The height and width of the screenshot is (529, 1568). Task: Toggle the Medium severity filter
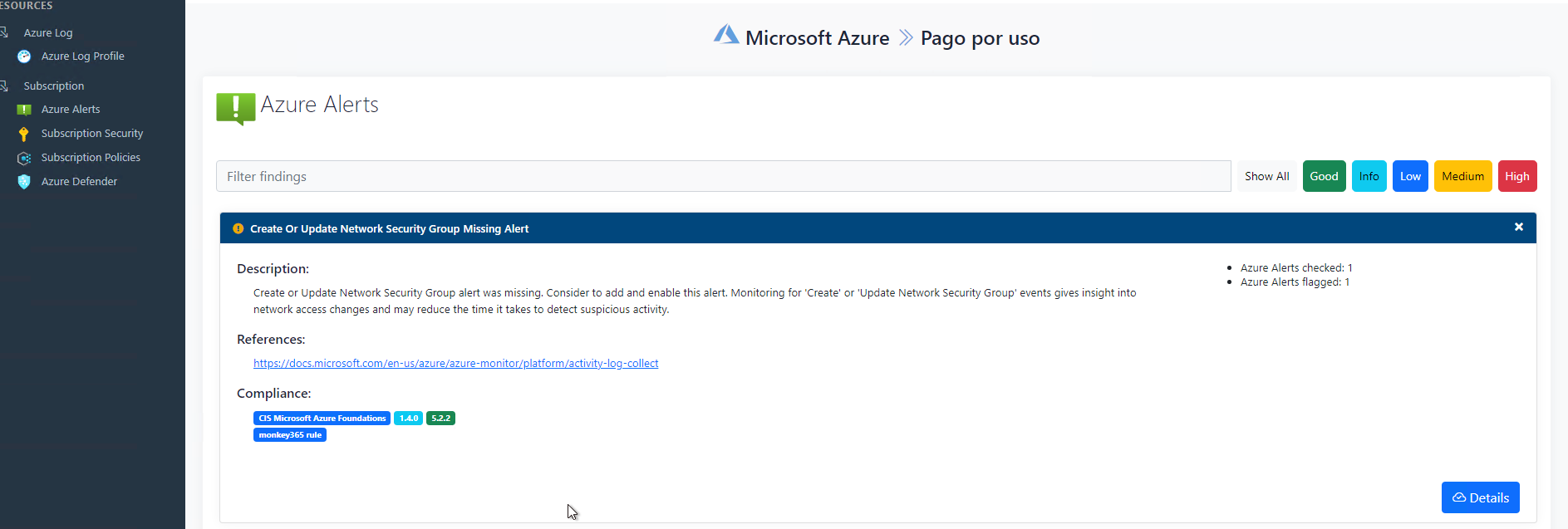point(1462,176)
